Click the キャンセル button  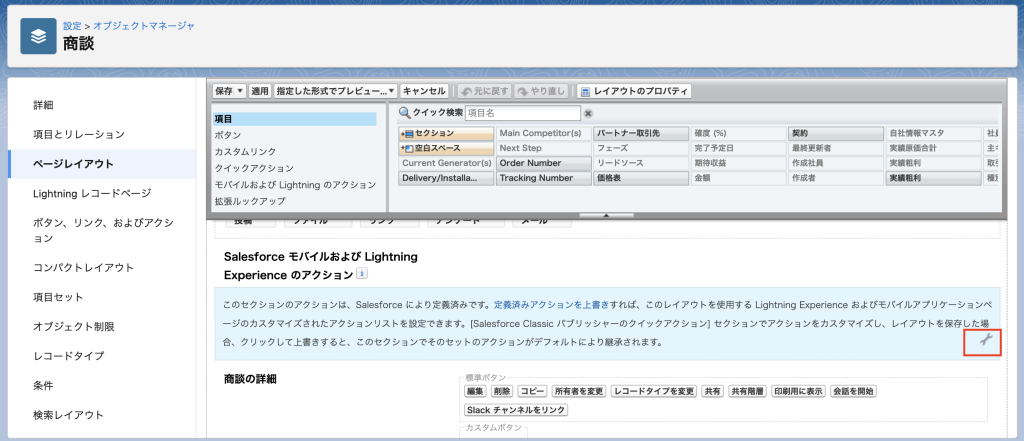424,91
